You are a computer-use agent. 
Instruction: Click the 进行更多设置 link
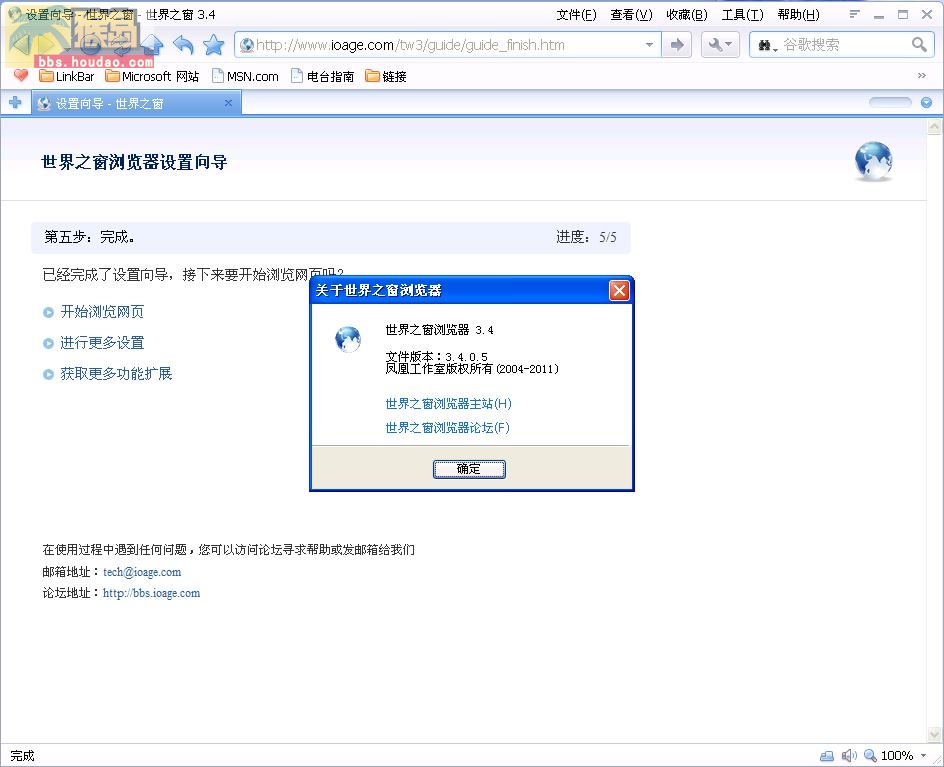(x=102, y=343)
